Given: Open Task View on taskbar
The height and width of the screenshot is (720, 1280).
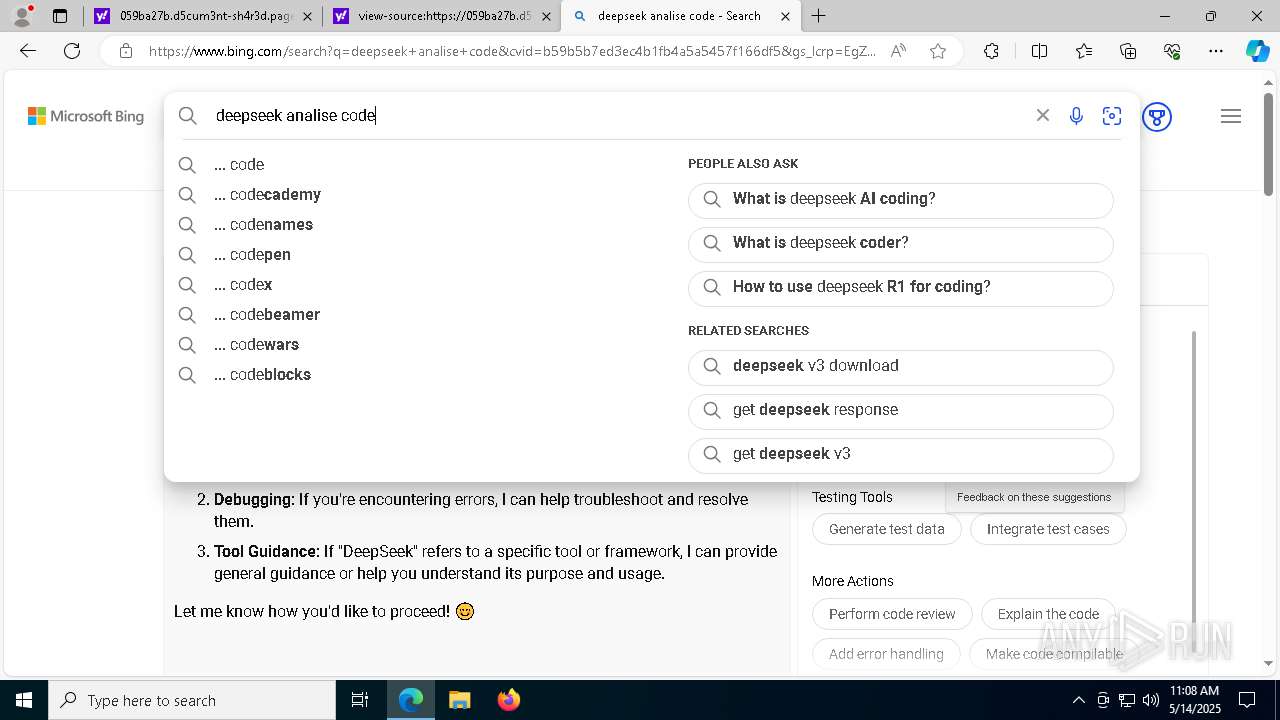Looking at the screenshot, I should coord(360,700).
